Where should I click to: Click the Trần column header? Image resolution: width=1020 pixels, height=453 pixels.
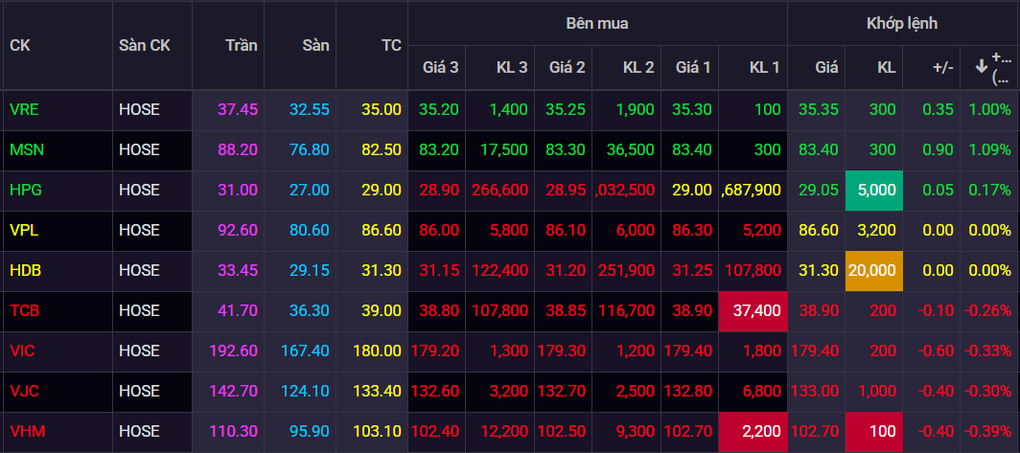241,46
